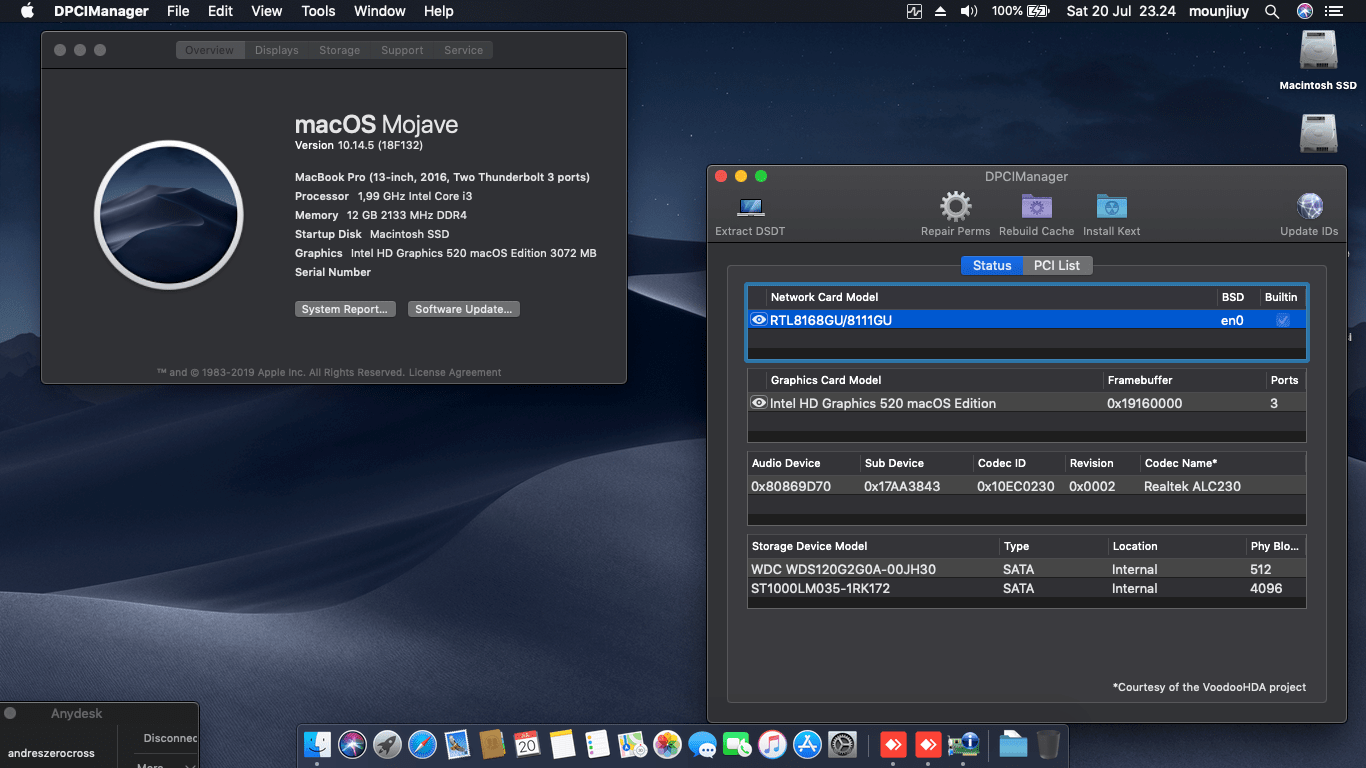Switch to Displays tab in About This Mac
The height and width of the screenshot is (768, 1366).
pyautogui.click(x=276, y=50)
